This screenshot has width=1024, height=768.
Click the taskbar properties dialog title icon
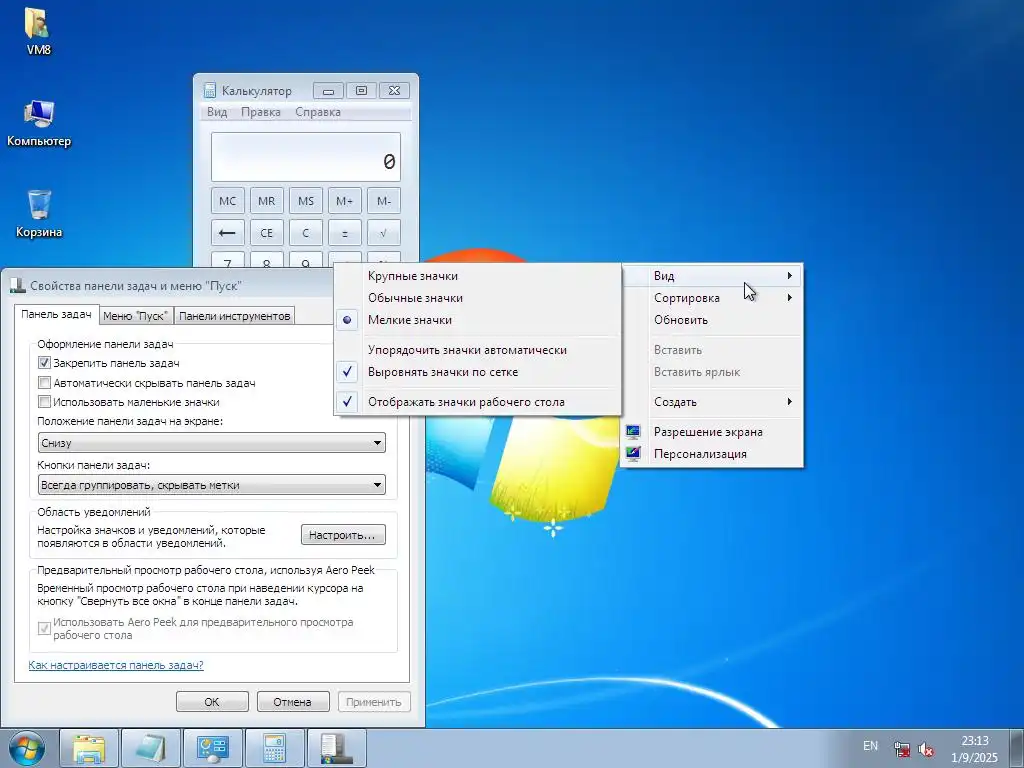(x=18, y=285)
